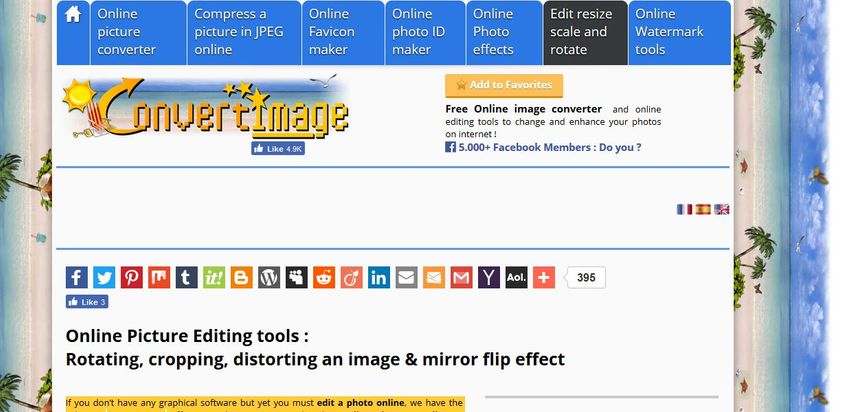Share to Tumblr with its icon
Screen dimensions: 850x412
pyautogui.click(x=187, y=278)
